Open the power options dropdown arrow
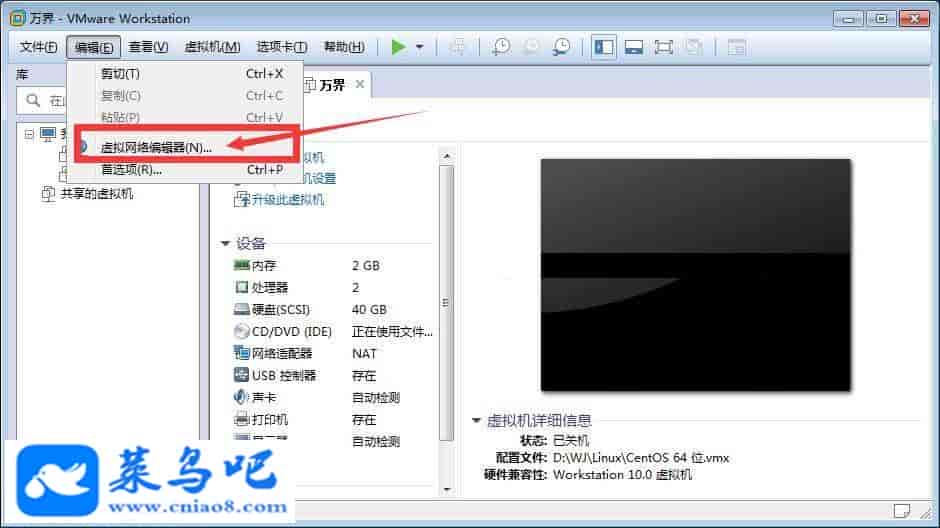Image resolution: width=940 pixels, height=528 pixels. pos(420,47)
